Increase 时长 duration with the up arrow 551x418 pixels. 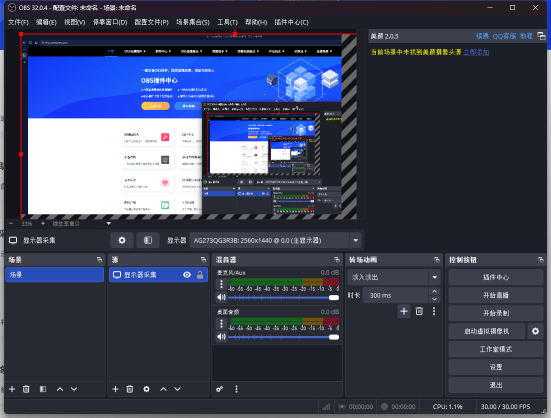[435, 291]
